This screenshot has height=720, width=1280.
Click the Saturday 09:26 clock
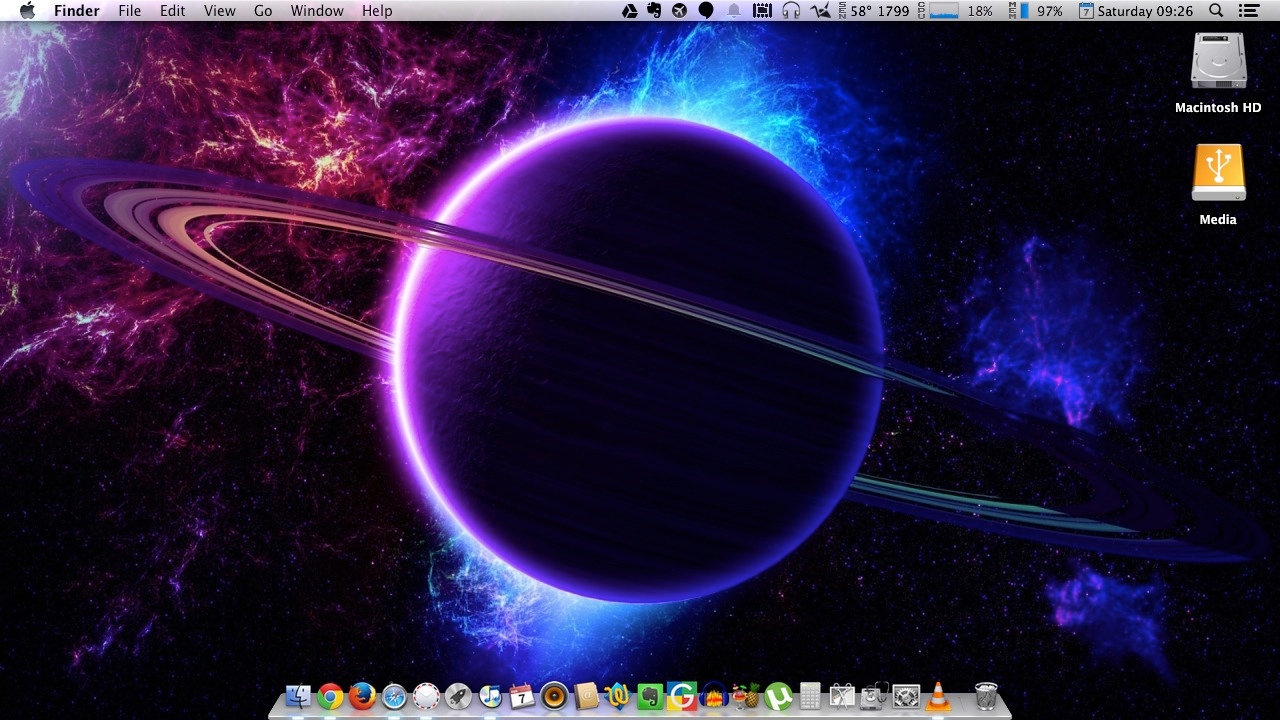click(1146, 11)
